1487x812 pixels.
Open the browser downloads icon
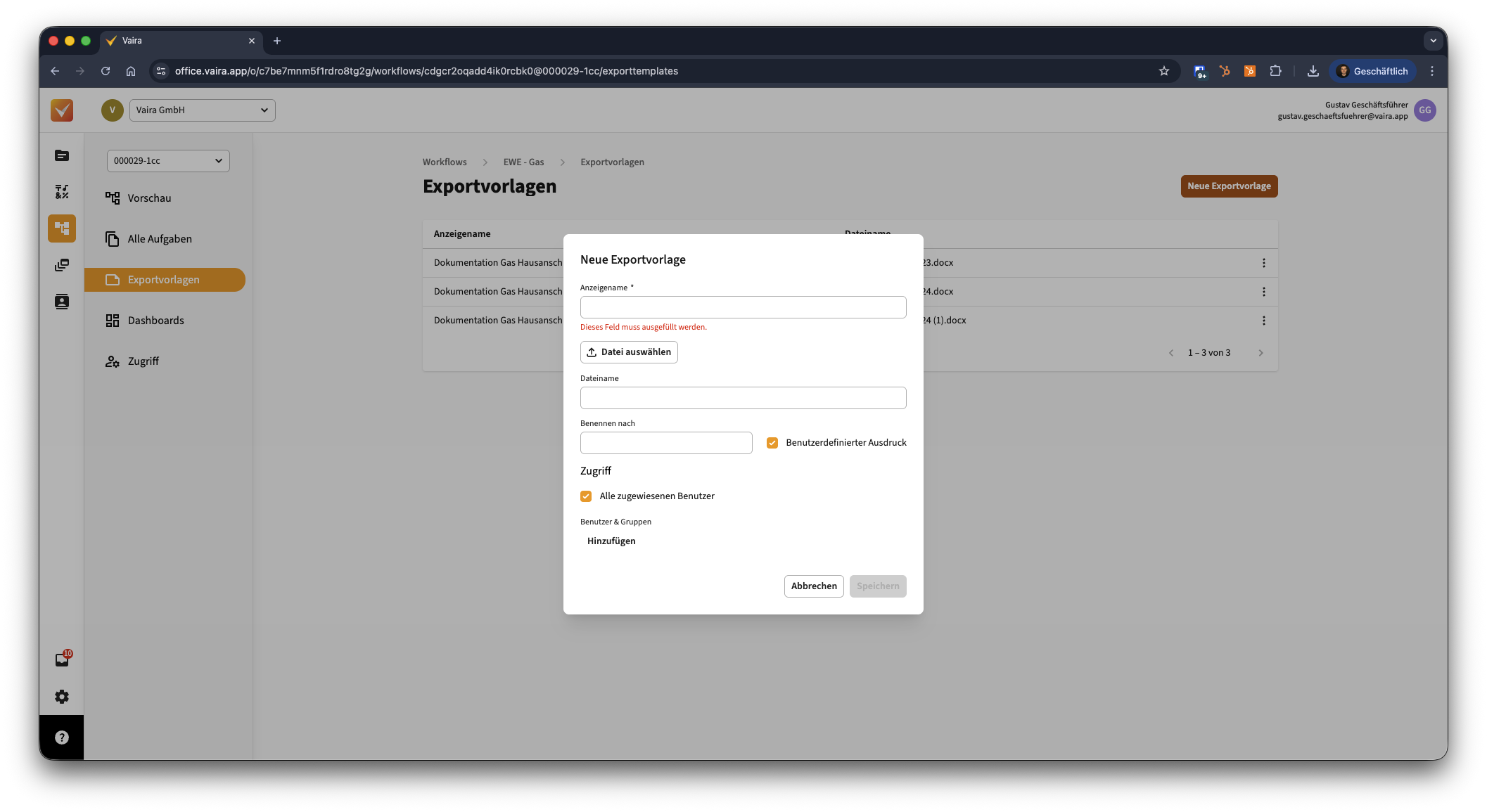1313,71
